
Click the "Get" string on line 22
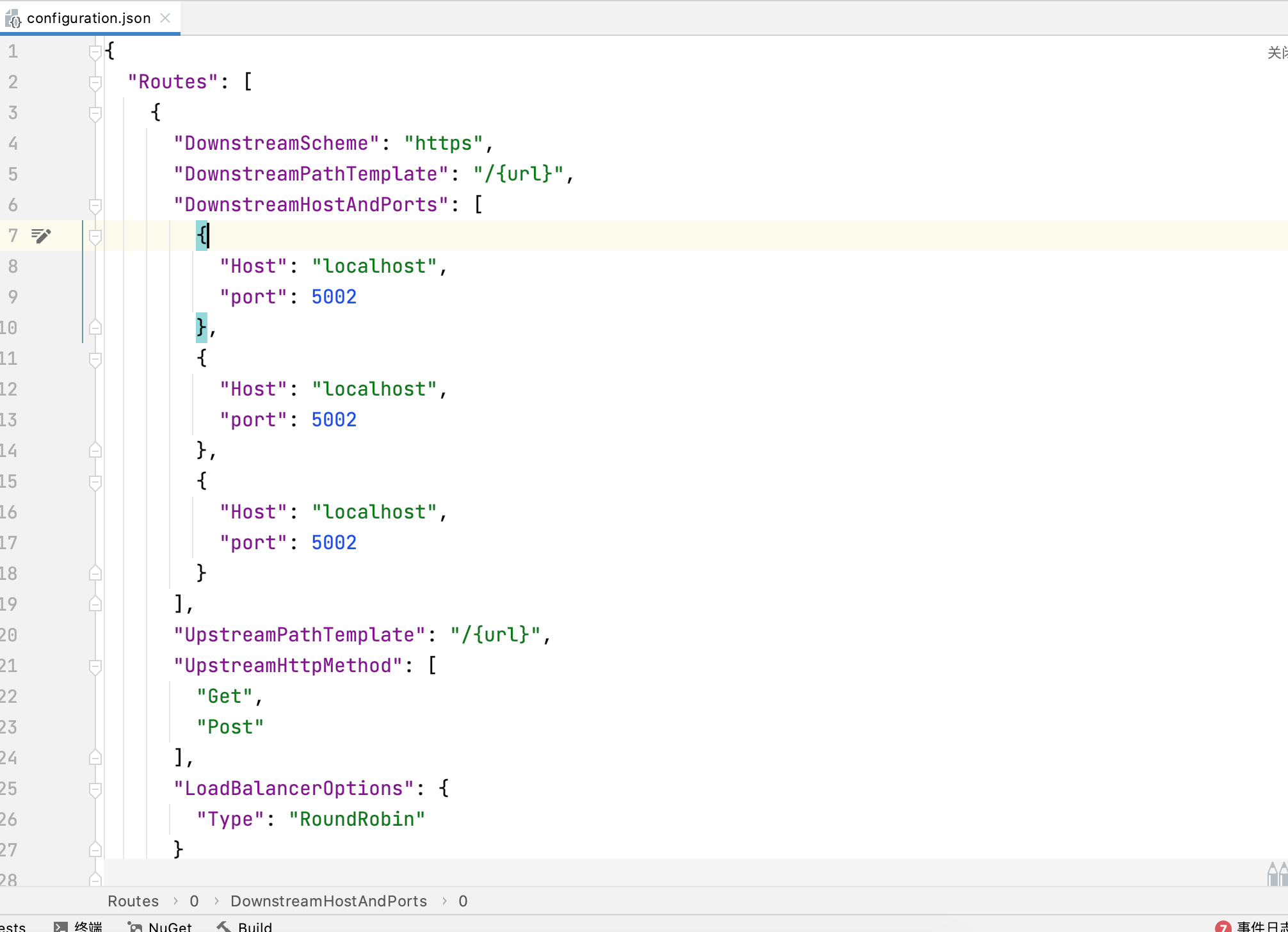[225, 696]
